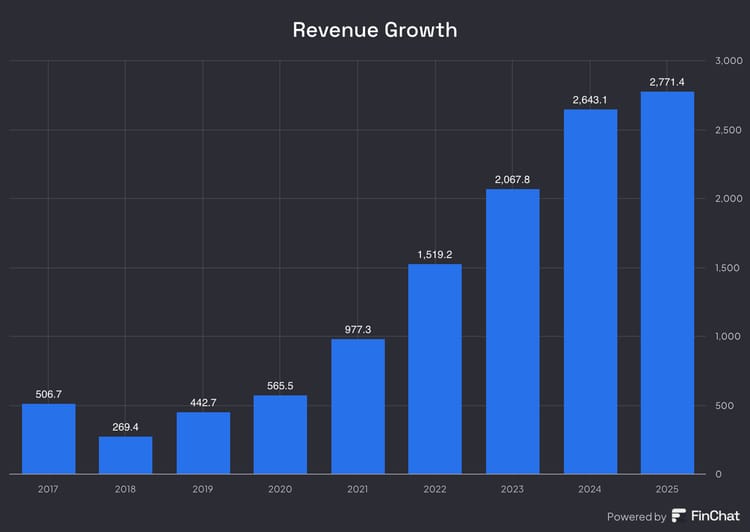The width and height of the screenshot is (750, 532).
Task: Click the 1,519.2 data label
Action: [435, 254]
